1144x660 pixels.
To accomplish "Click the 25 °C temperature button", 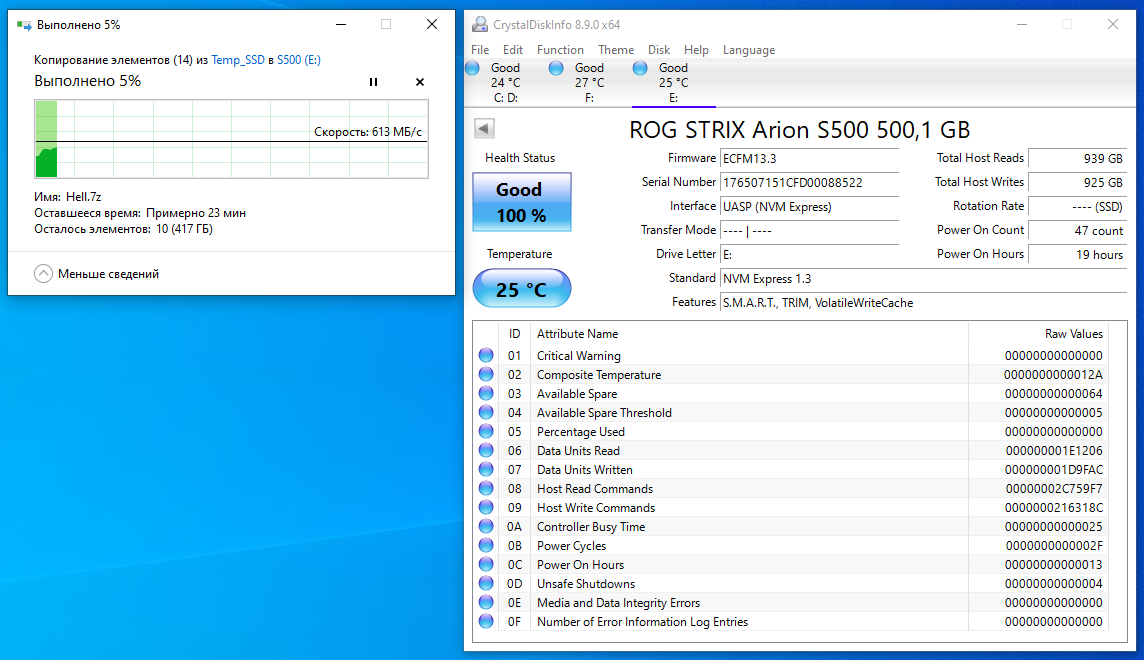I will click(521, 290).
